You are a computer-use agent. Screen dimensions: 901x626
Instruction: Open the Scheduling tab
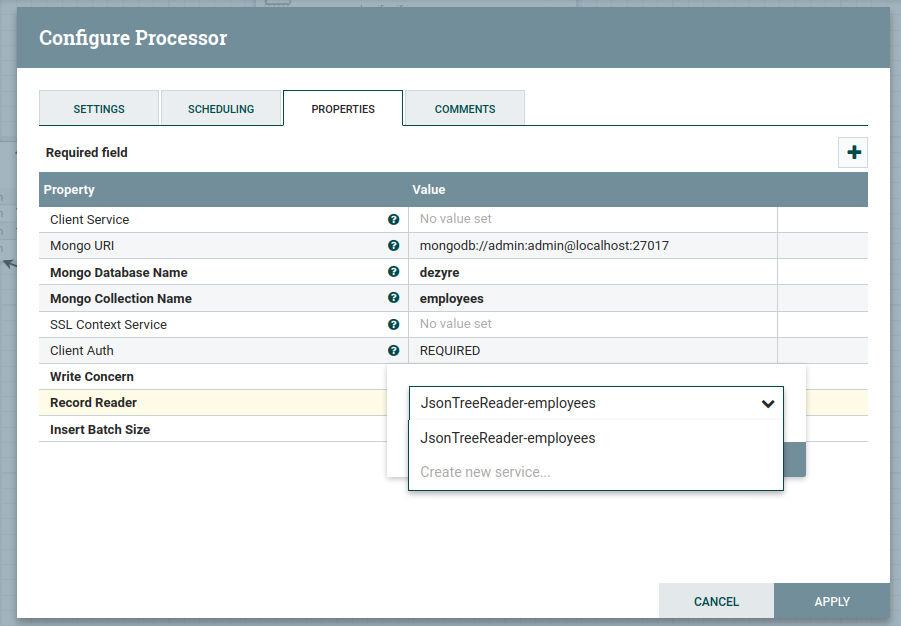click(x=221, y=109)
